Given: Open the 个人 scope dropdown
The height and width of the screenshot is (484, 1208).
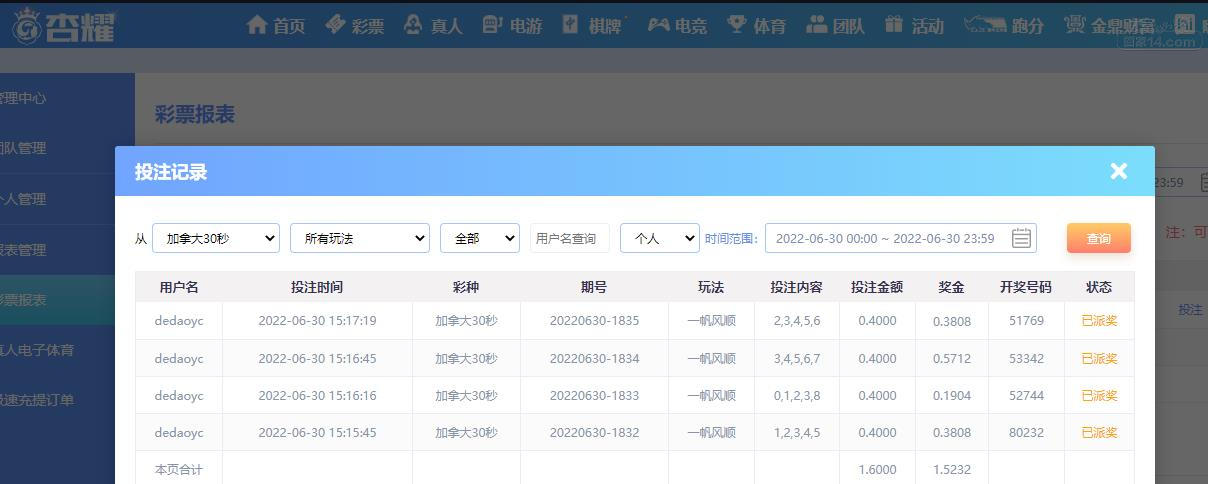Looking at the screenshot, I should (x=660, y=238).
